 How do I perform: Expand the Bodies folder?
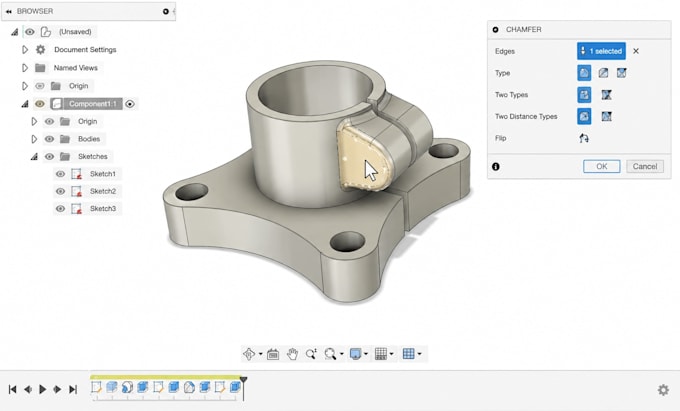tap(34, 139)
